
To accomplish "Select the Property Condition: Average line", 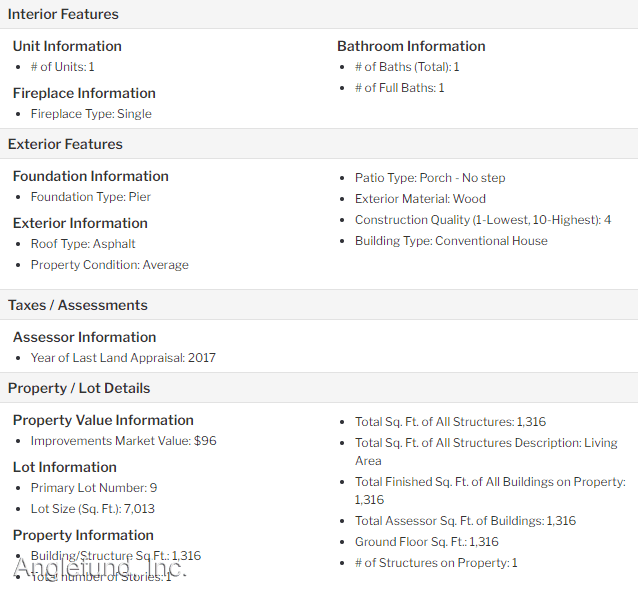I will (110, 265).
